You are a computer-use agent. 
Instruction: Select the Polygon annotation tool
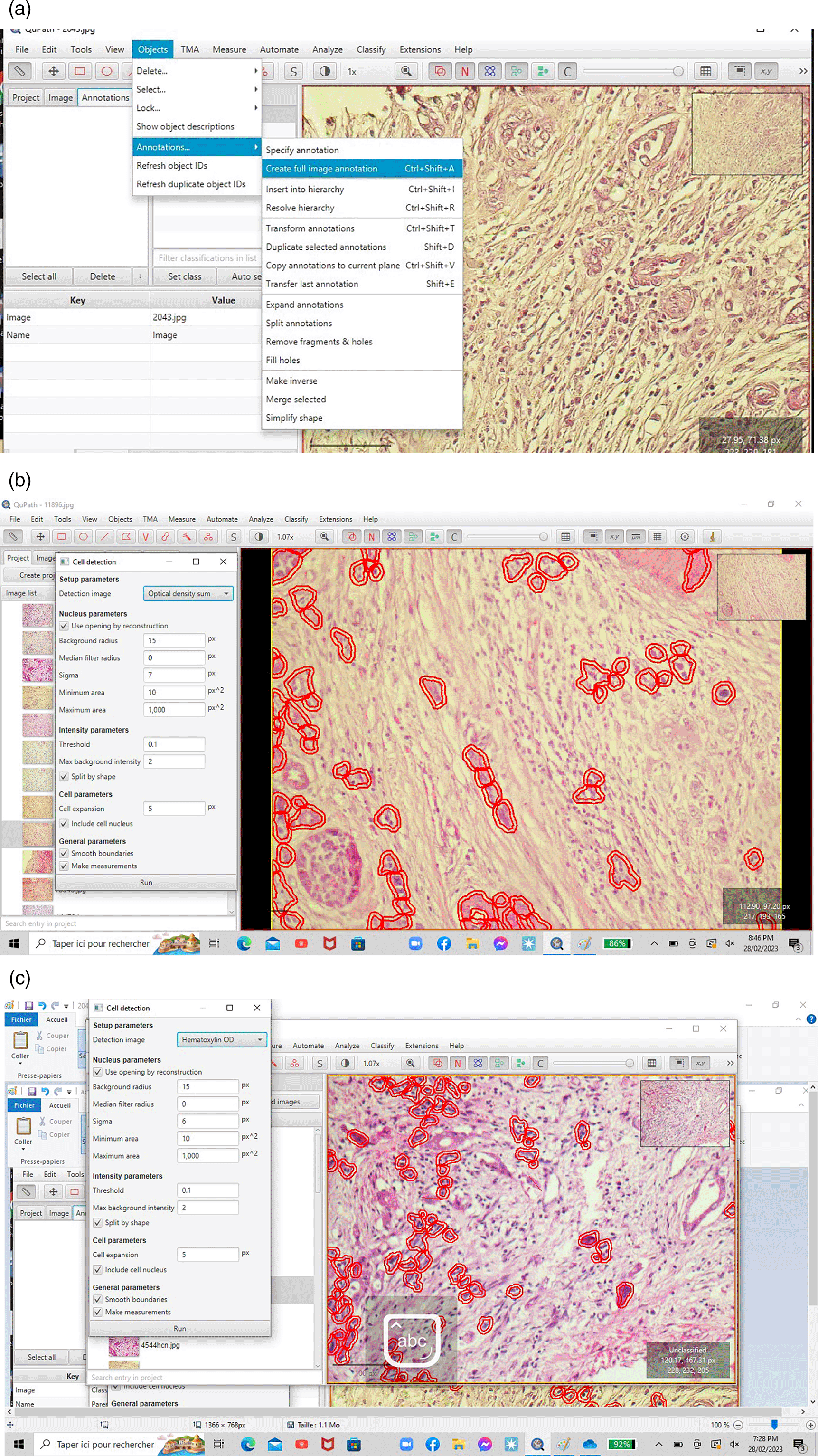[x=125, y=536]
